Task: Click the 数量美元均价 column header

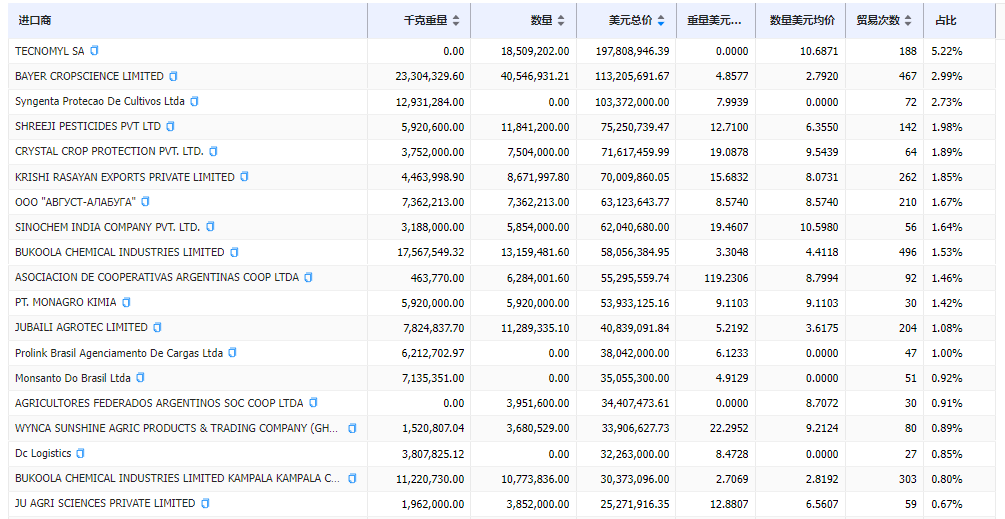Action: [802, 20]
